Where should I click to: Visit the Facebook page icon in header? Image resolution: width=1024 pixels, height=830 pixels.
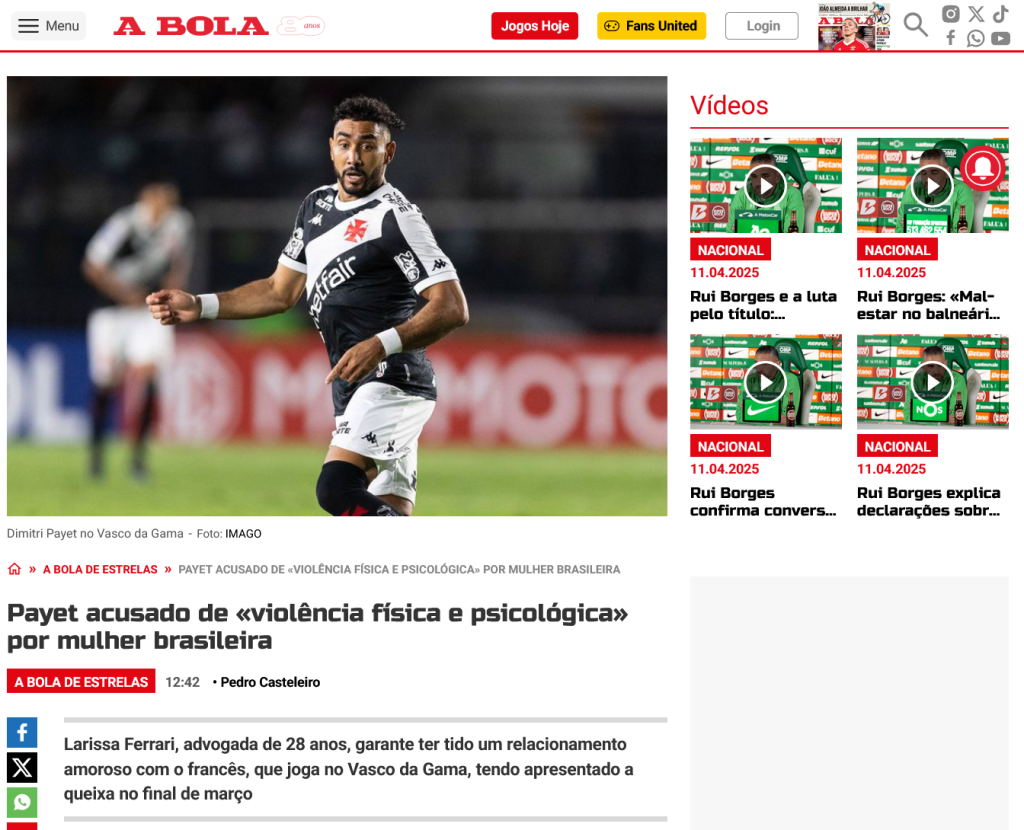951,38
